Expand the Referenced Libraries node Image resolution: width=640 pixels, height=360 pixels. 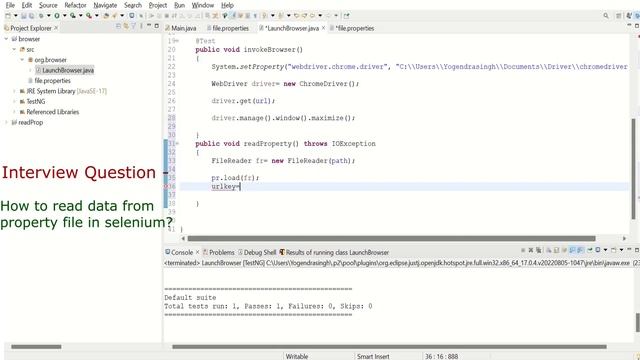click(x=14, y=112)
